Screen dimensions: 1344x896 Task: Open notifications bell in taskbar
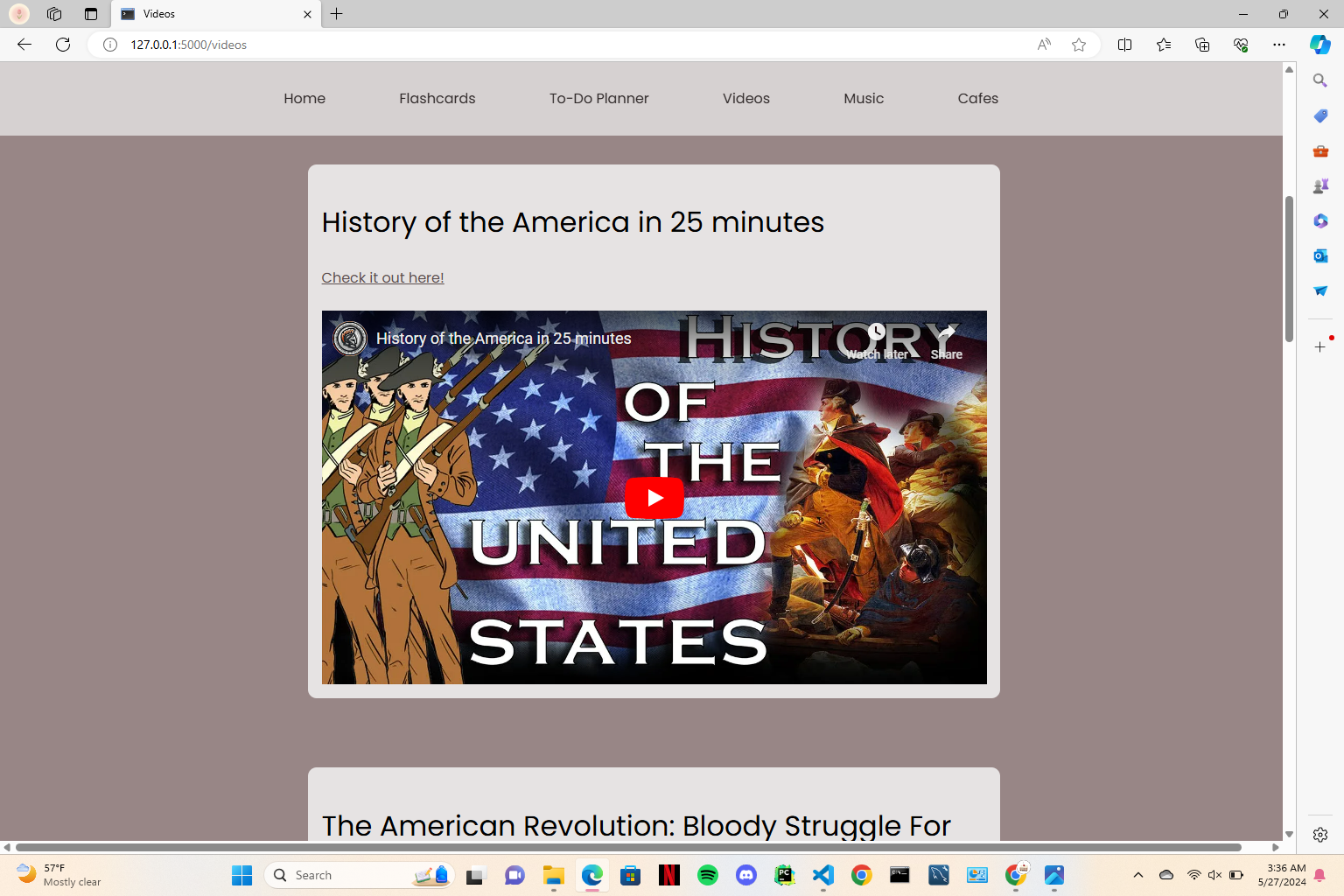(1319, 875)
